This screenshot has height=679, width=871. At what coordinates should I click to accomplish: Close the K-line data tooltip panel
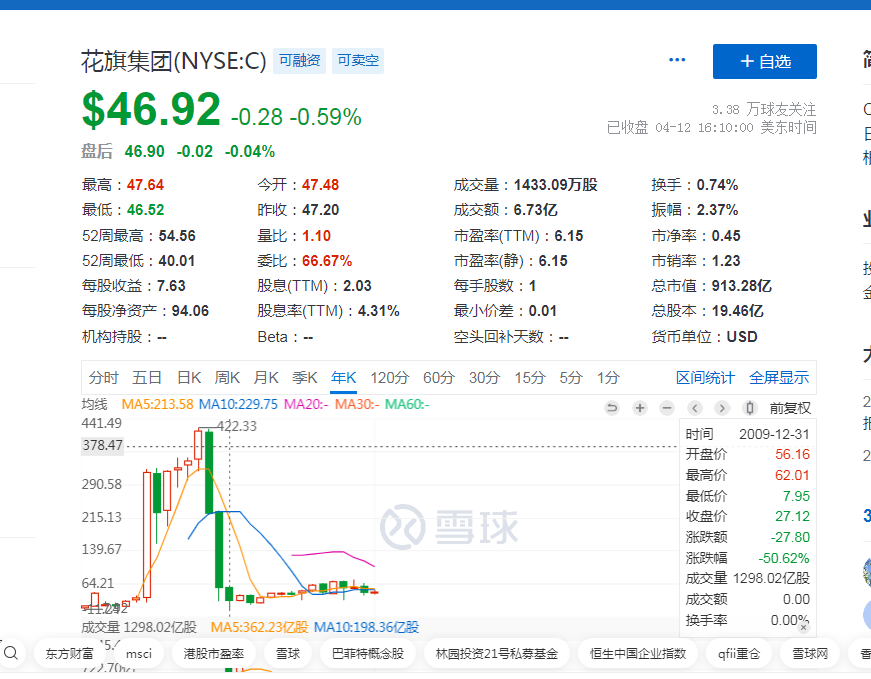tap(803, 627)
